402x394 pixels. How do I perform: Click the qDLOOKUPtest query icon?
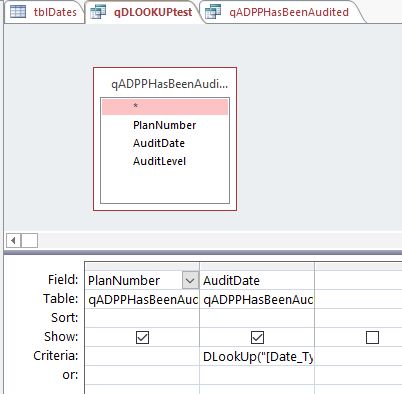pyautogui.click(x=98, y=12)
